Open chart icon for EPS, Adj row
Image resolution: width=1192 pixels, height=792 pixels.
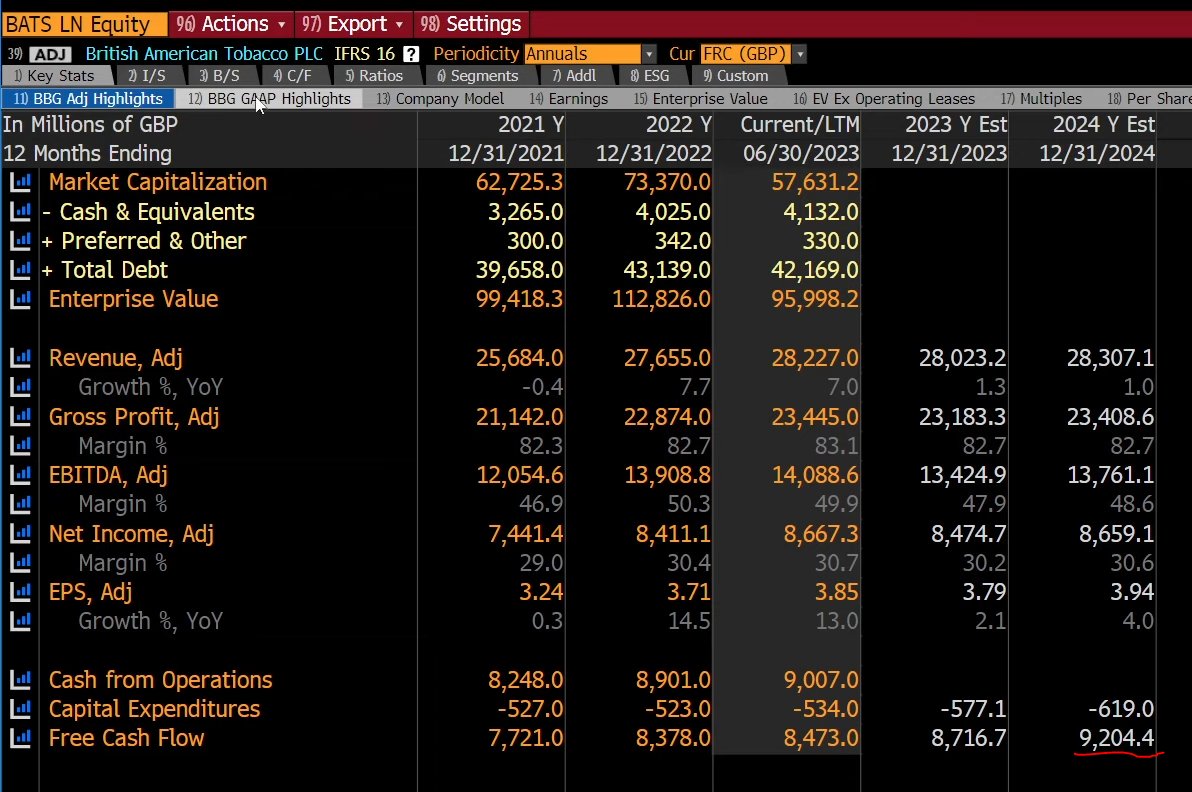pos(21,591)
